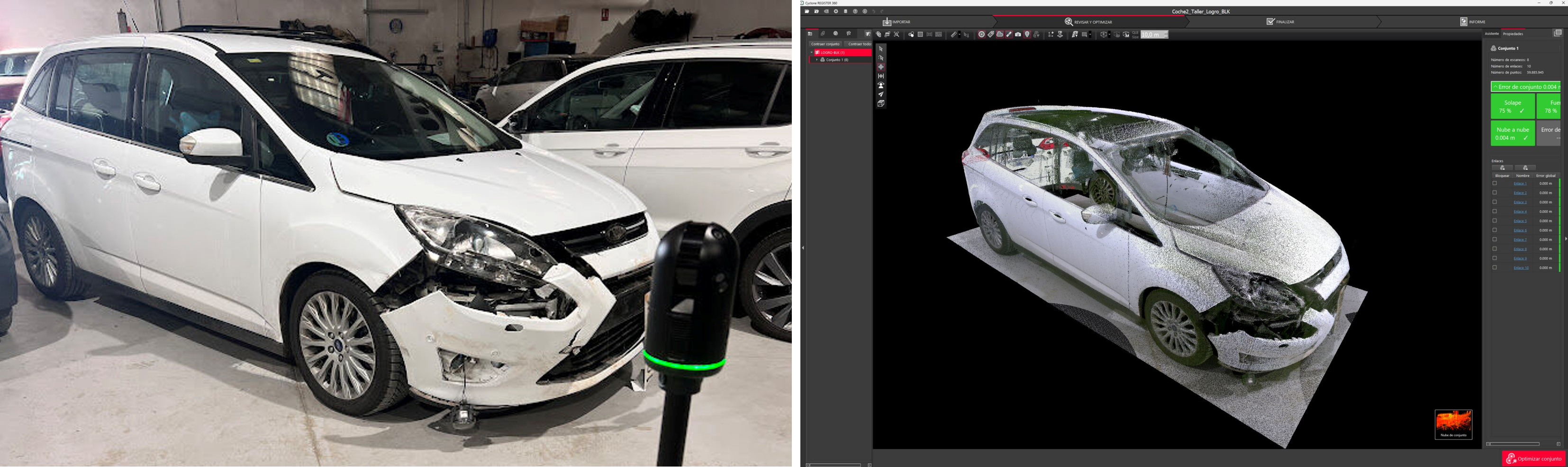This screenshot has width=1568, height=467.
Task: Select the camera capture tool in the top toolbar
Action: (x=1018, y=35)
